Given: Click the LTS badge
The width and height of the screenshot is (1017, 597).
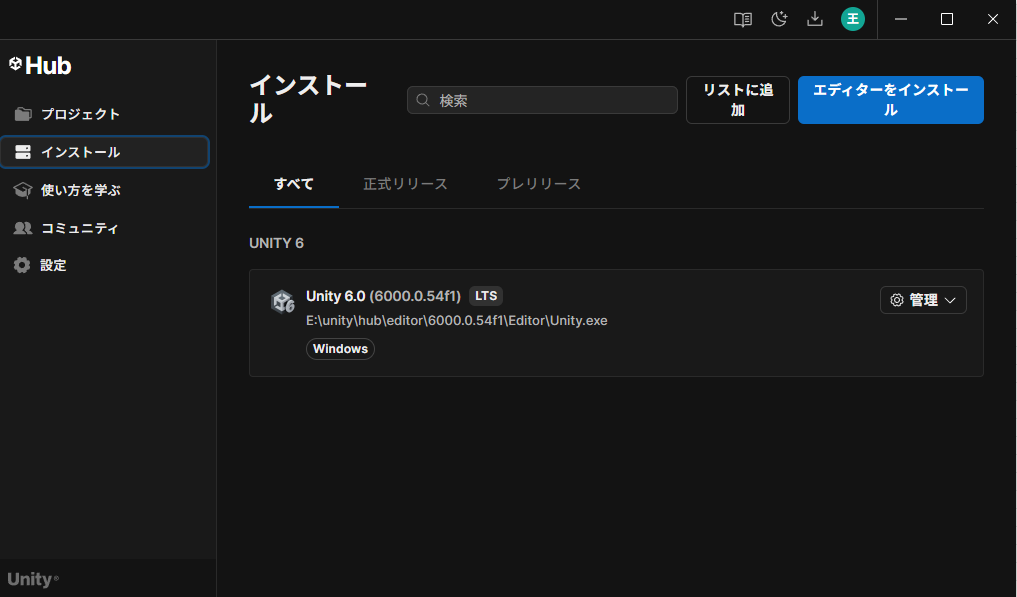Looking at the screenshot, I should click(486, 296).
